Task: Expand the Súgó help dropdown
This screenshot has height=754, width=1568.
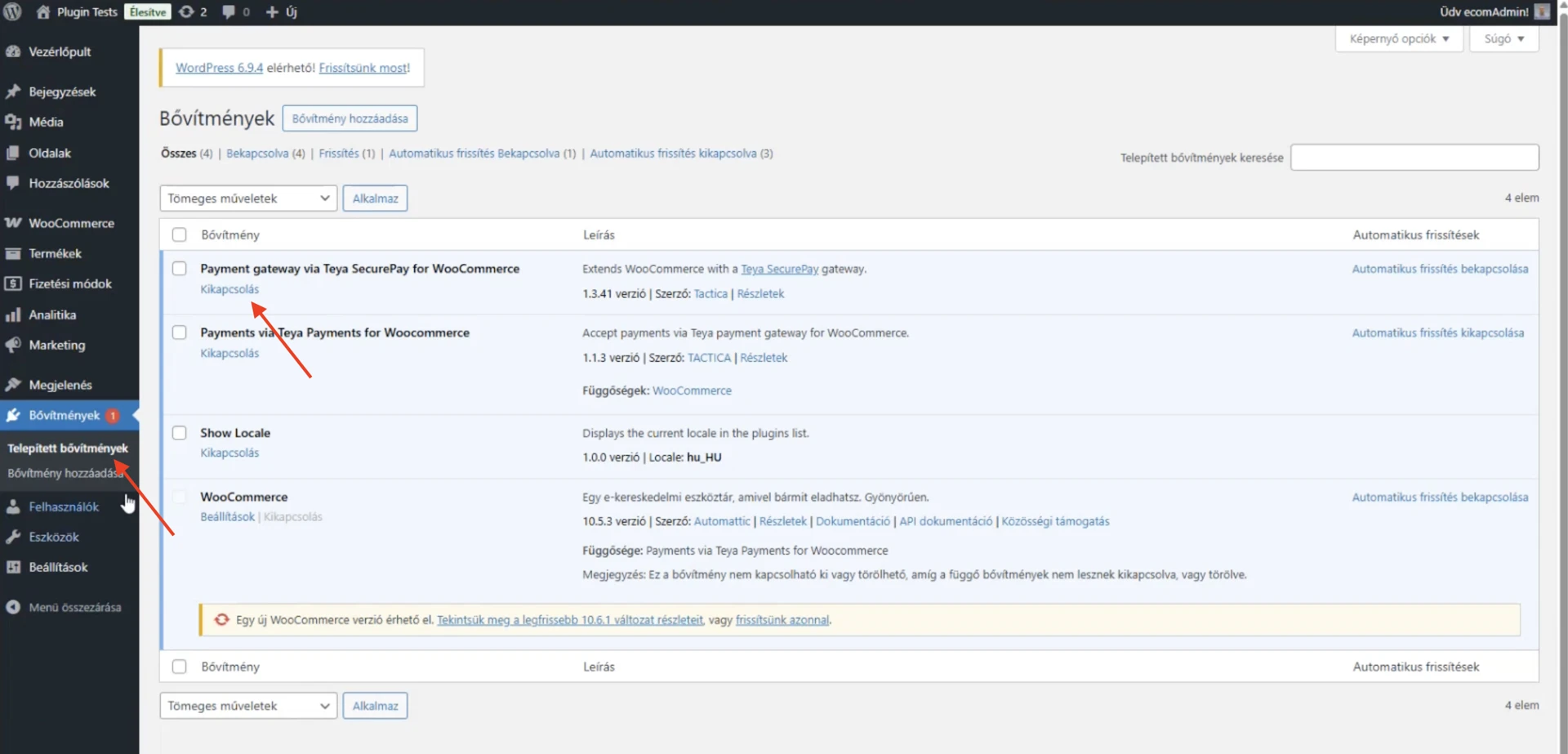Action: click(x=1503, y=38)
